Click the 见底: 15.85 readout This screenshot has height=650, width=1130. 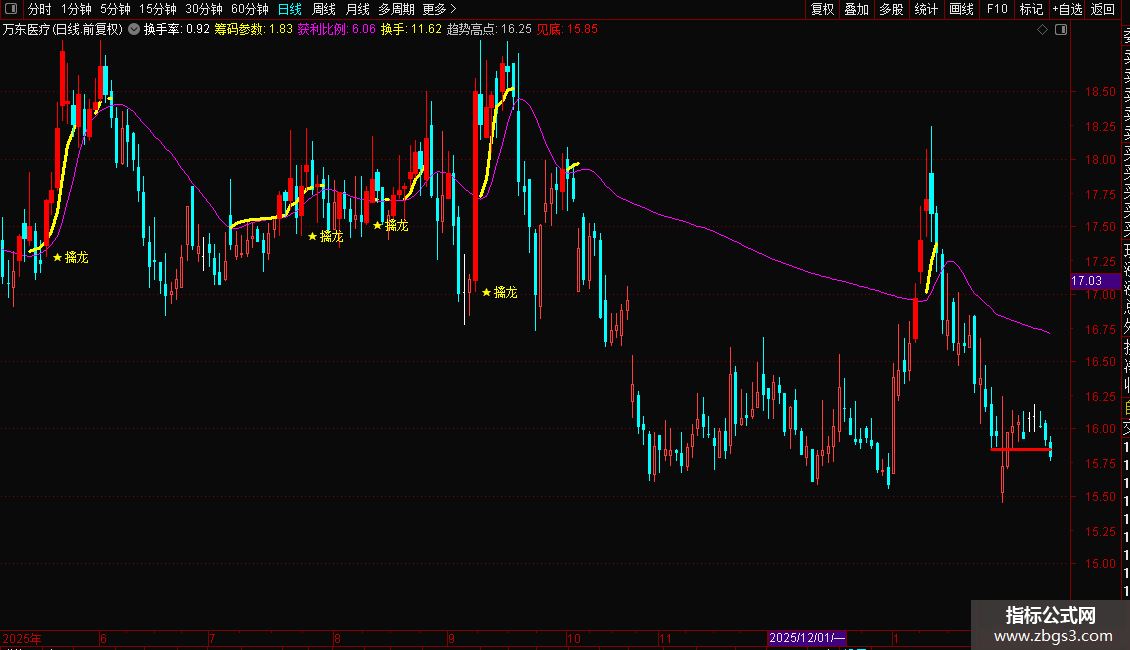click(x=567, y=30)
